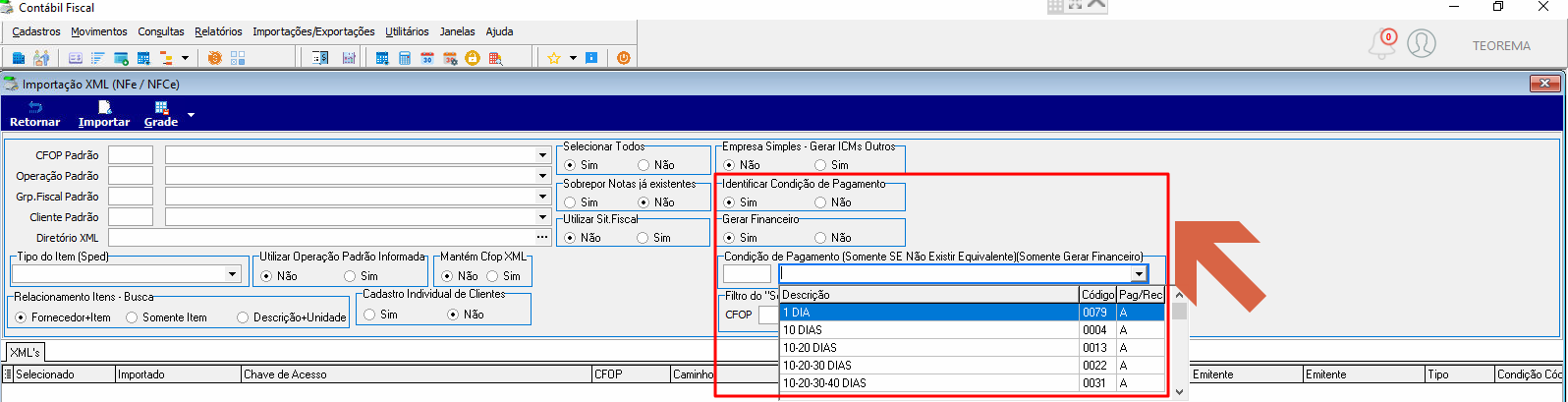
Task: Open dropdown arrow beside hierarchy tree icon
Action: (184, 58)
